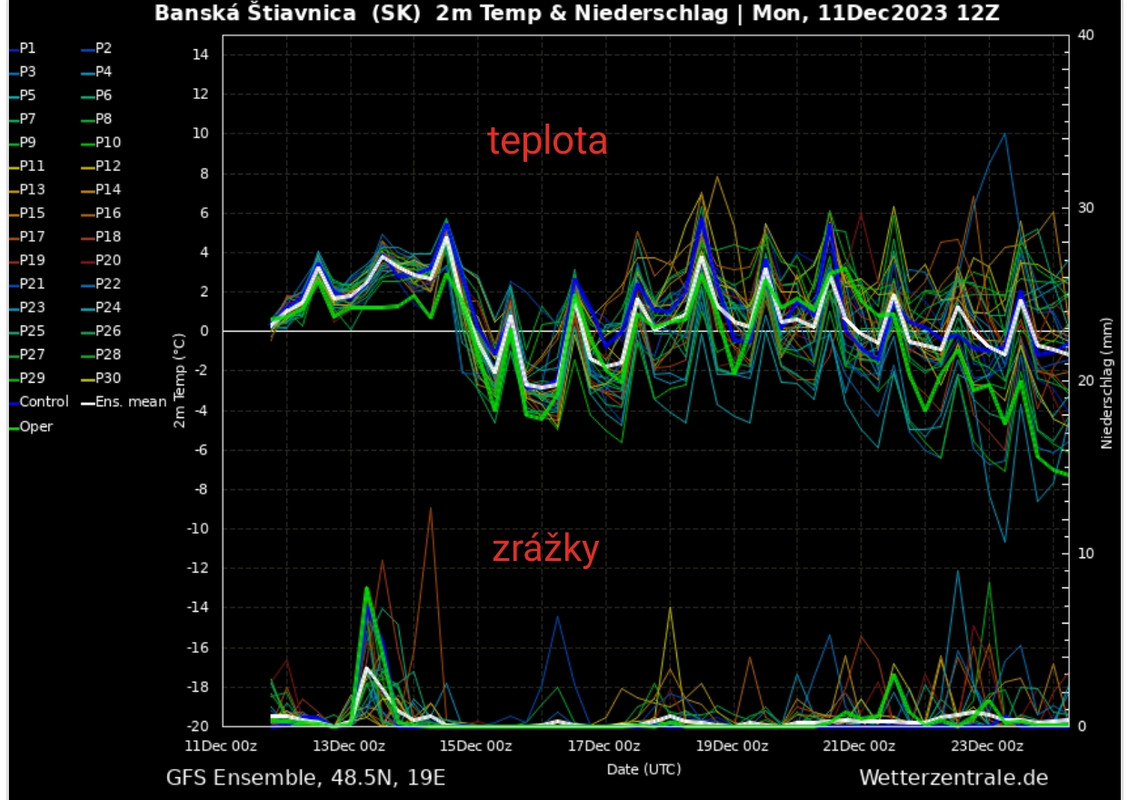Click the Date (UTC) axis label
This screenshot has width=1127, height=800.
[643, 769]
